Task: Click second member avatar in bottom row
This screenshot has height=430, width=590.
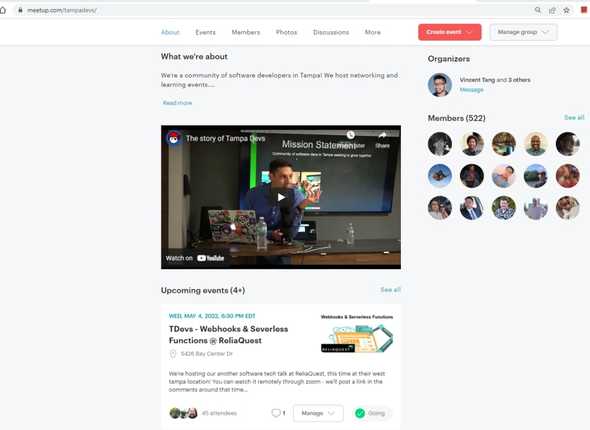Action: [472, 208]
